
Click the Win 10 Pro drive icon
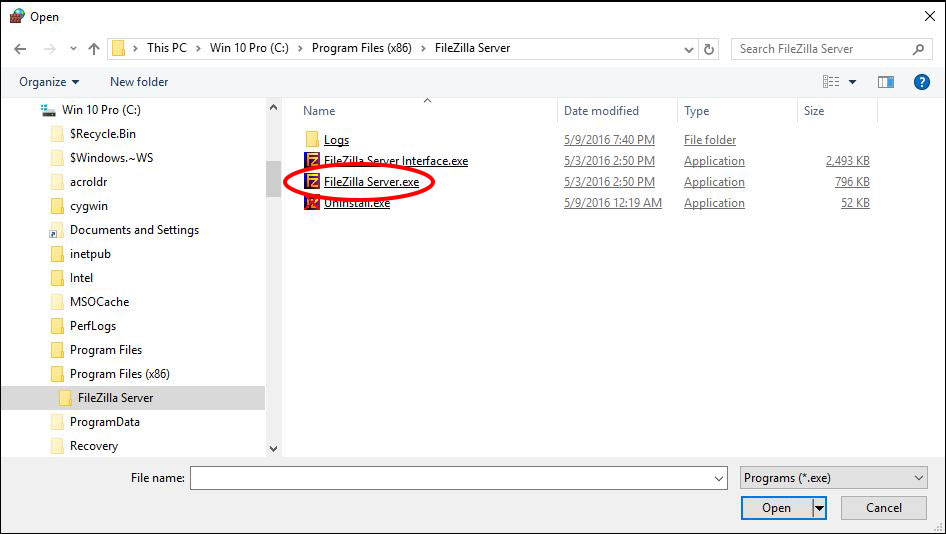[x=48, y=110]
